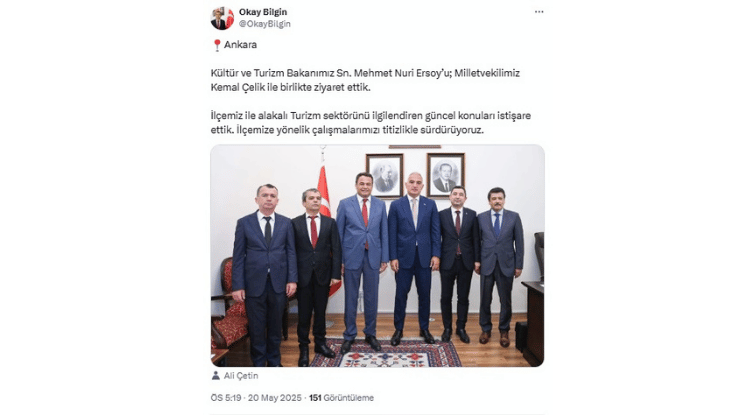The image size is (750, 415).
Task: Click the ÖS 5:19 · 20 May 2025 timestamp
Action: click(256, 398)
